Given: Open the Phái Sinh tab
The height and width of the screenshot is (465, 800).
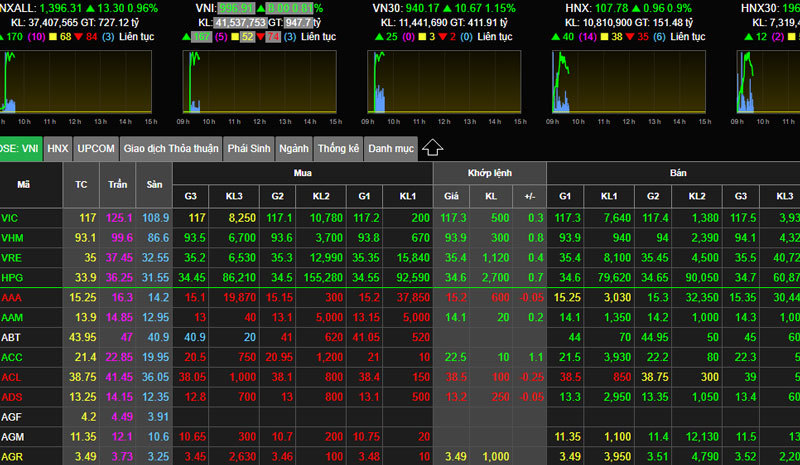Looking at the screenshot, I should [250, 148].
